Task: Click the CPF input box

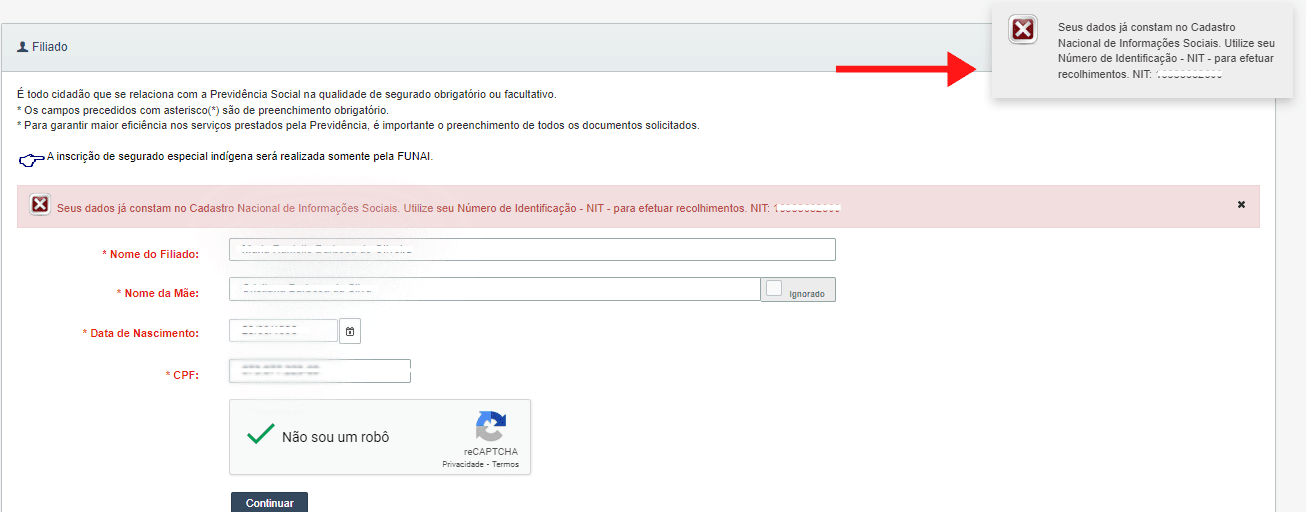Action: coord(319,371)
